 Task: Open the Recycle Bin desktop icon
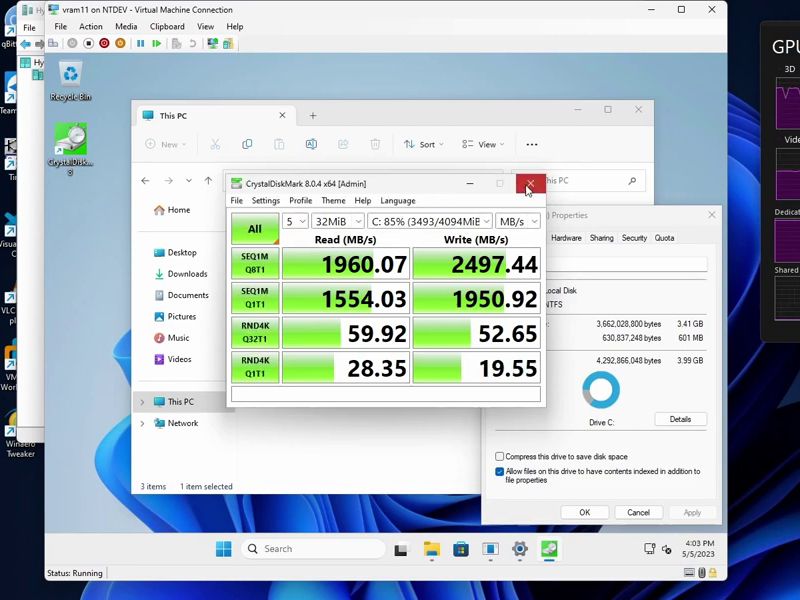tap(70, 82)
